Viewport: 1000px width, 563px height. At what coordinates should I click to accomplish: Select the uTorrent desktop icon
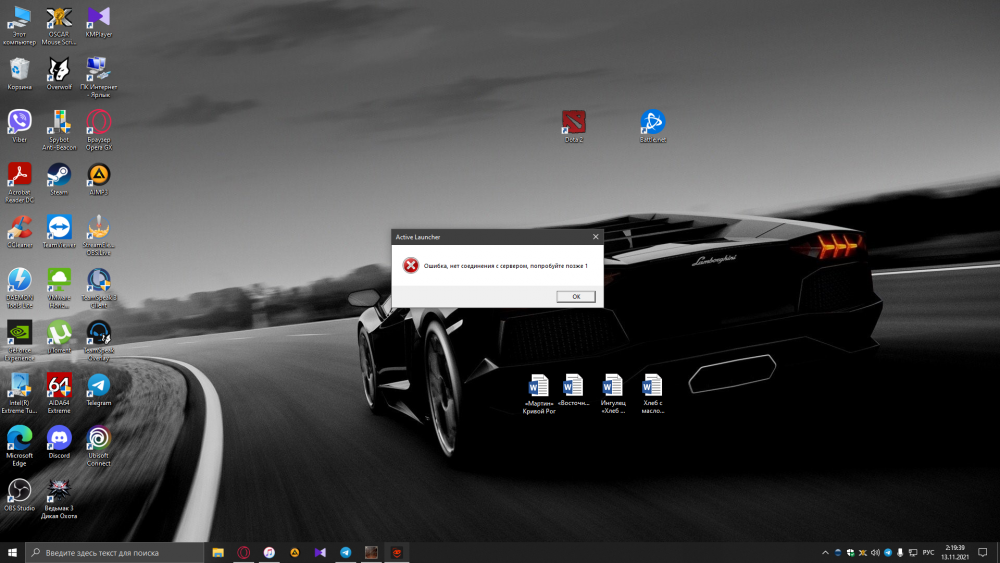tap(59, 332)
